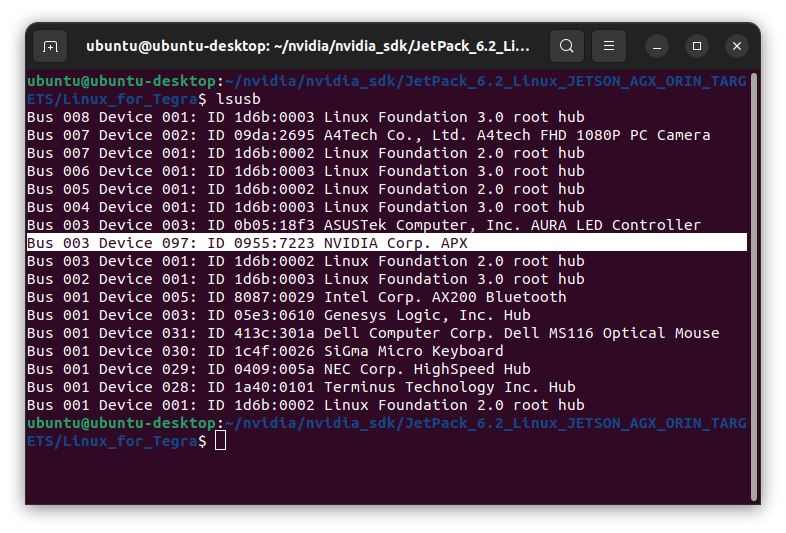Click the Bus 005 Device 001 line
The width and height of the screenshot is (786, 533).
306,190
